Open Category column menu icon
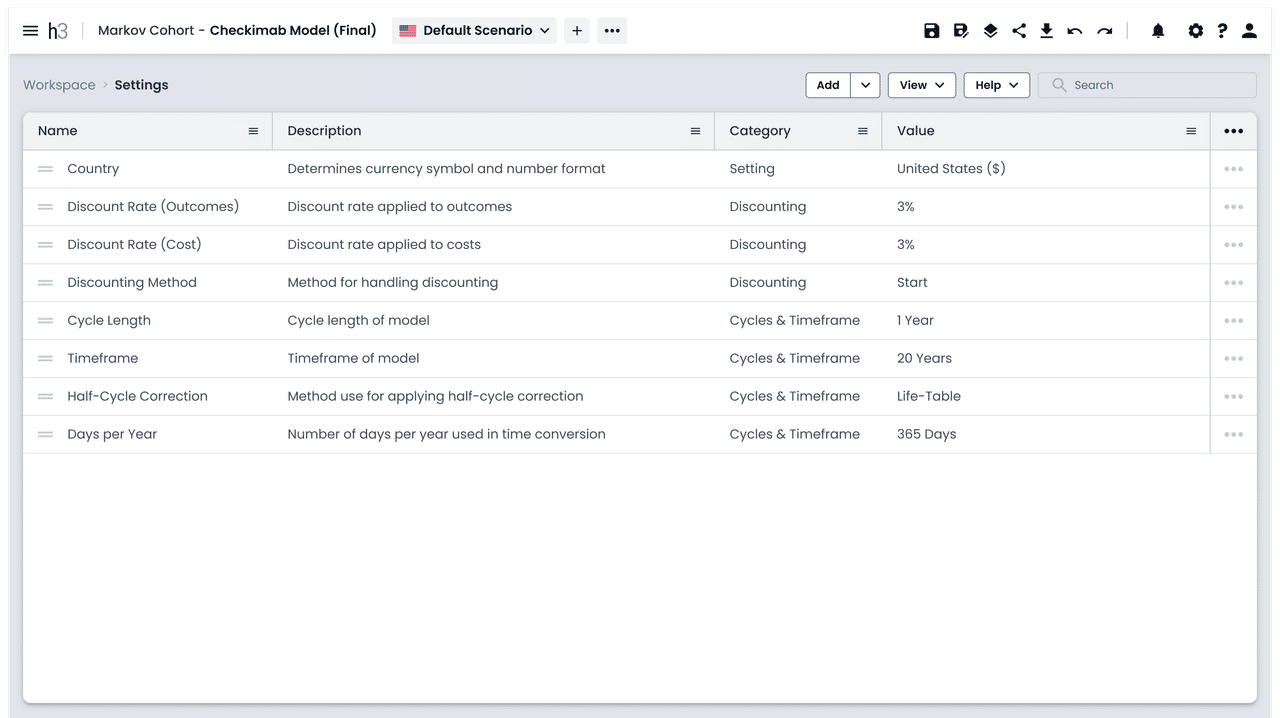 (x=863, y=131)
